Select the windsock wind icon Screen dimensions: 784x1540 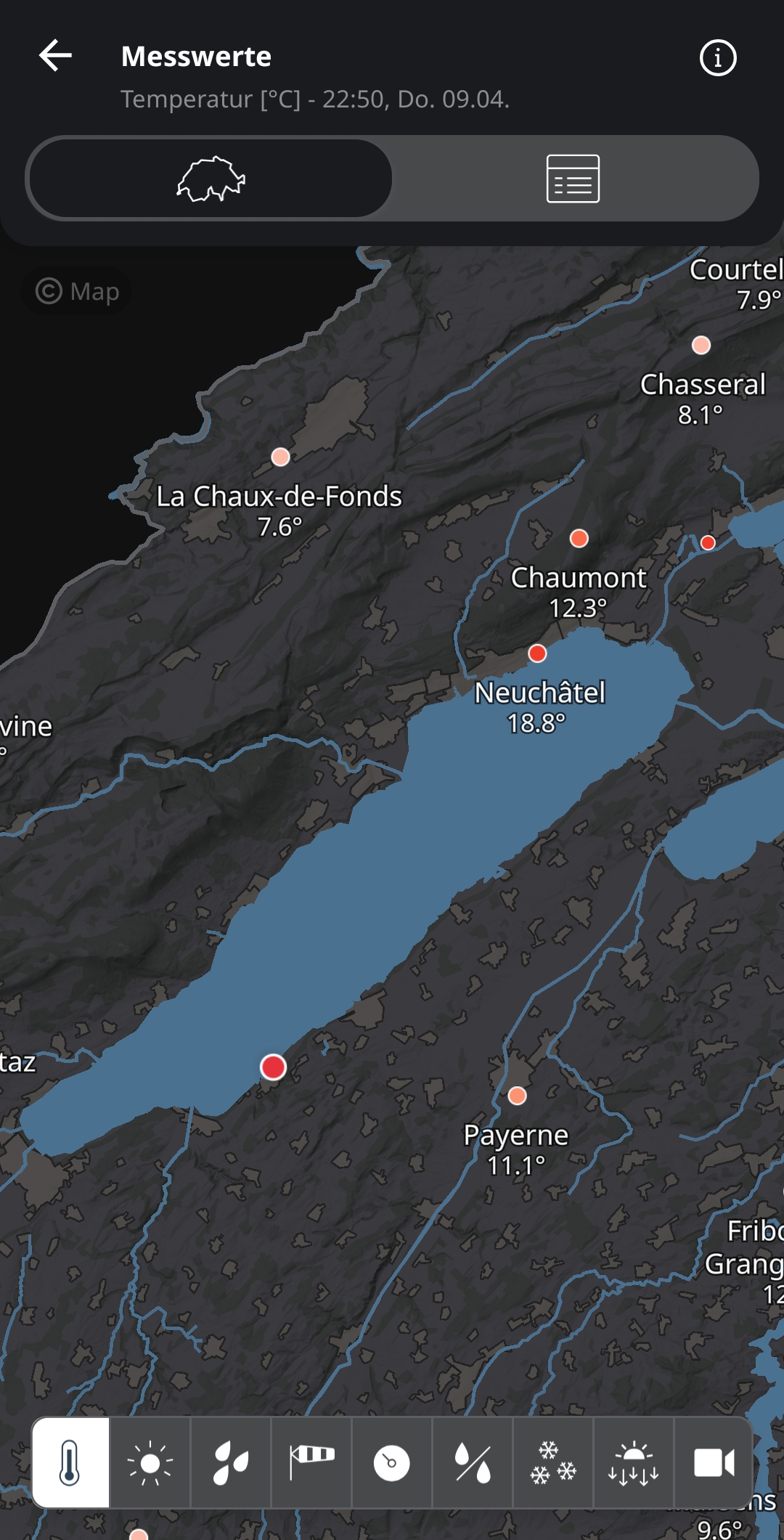[311, 1462]
